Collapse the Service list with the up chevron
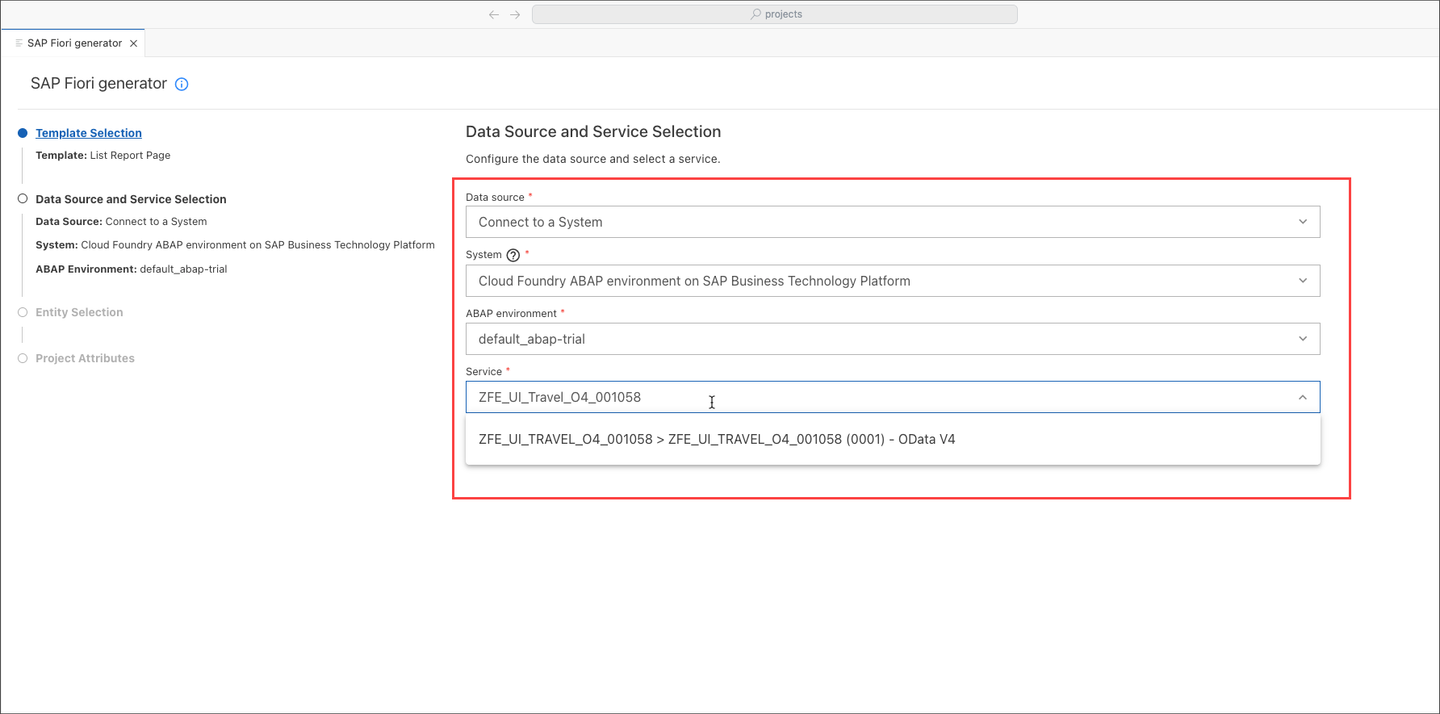Image resolution: width=1440 pixels, height=714 pixels. (1303, 397)
